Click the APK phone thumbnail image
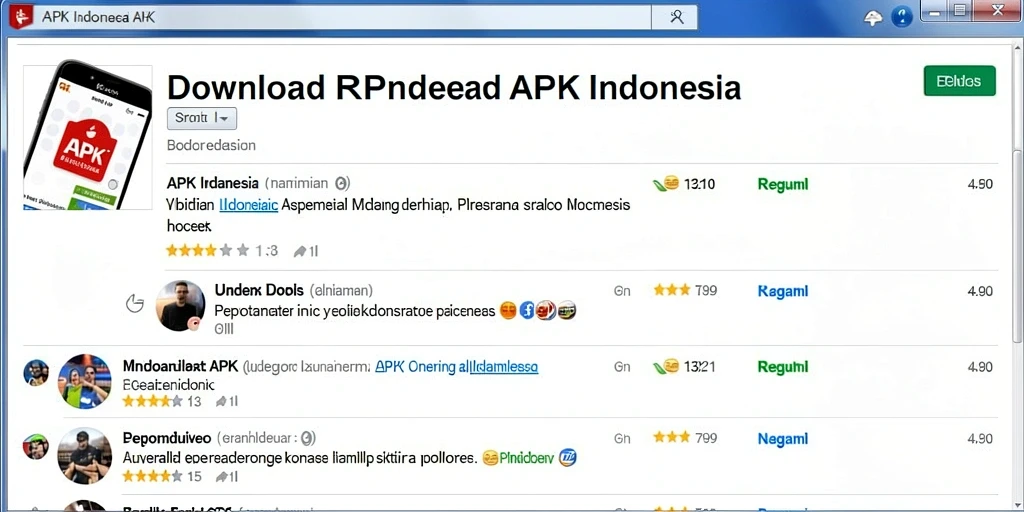This screenshot has height=512, width=1024. 88,137
